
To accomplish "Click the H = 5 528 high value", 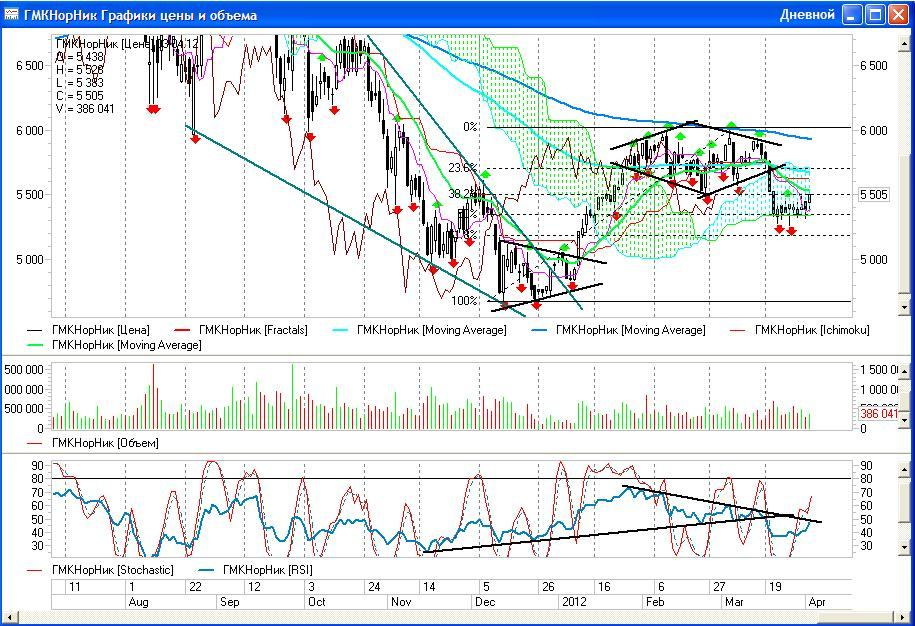I will click(x=81, y=70).
